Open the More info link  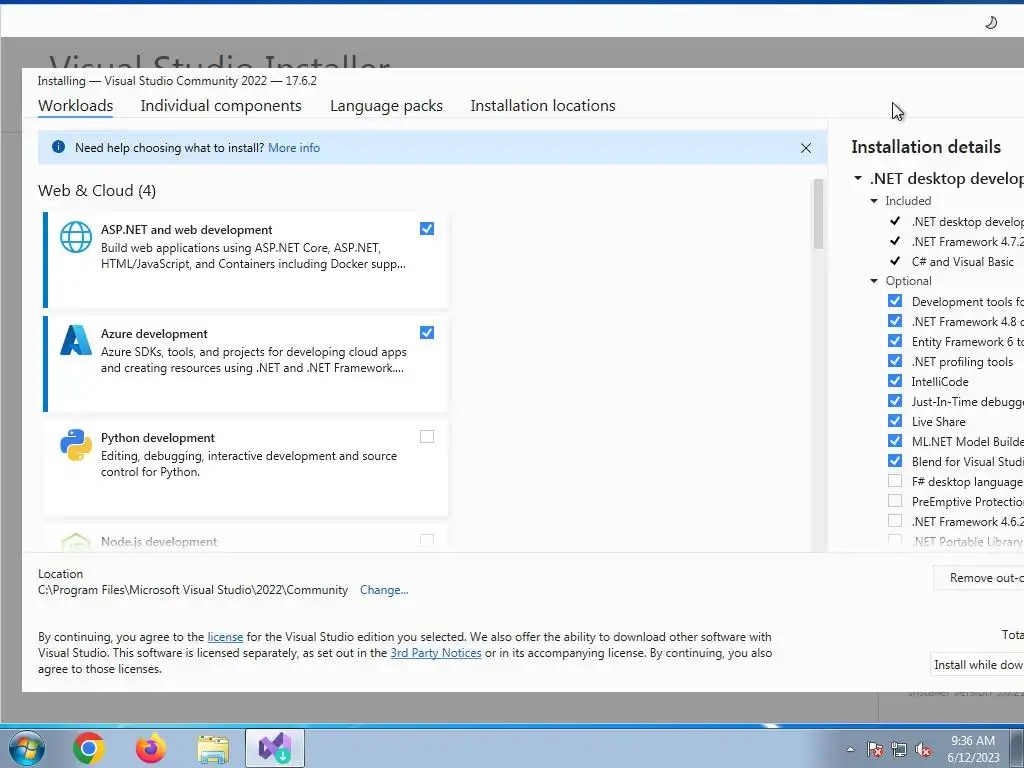point(294,148)
